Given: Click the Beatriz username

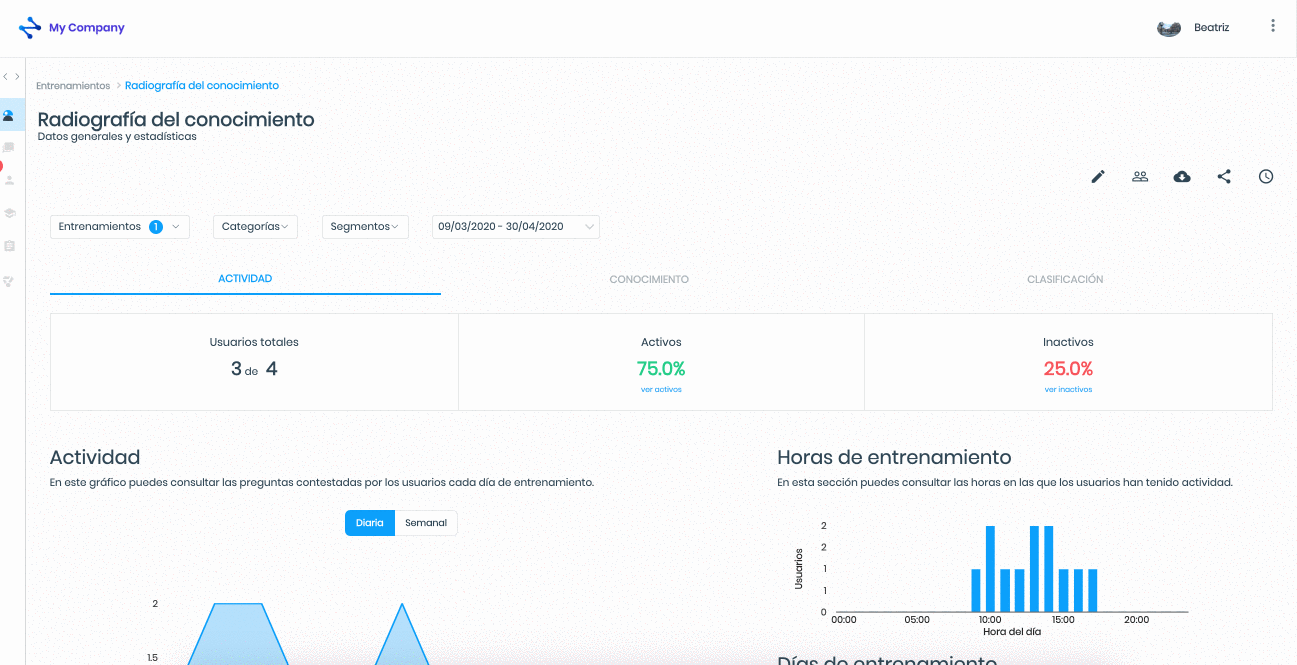Looking at the screenshot, I should tap(1212, 28).
